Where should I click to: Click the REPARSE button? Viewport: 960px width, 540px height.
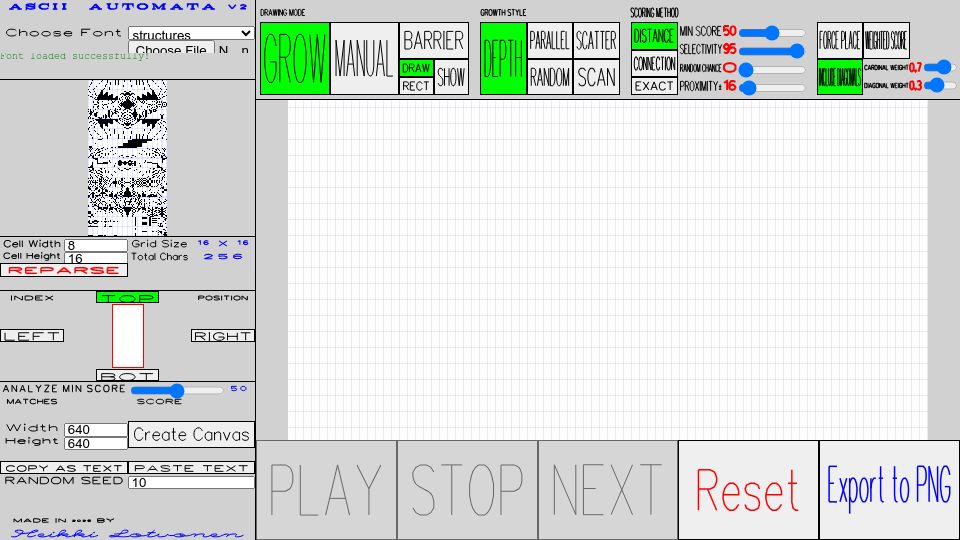[64, 271]
